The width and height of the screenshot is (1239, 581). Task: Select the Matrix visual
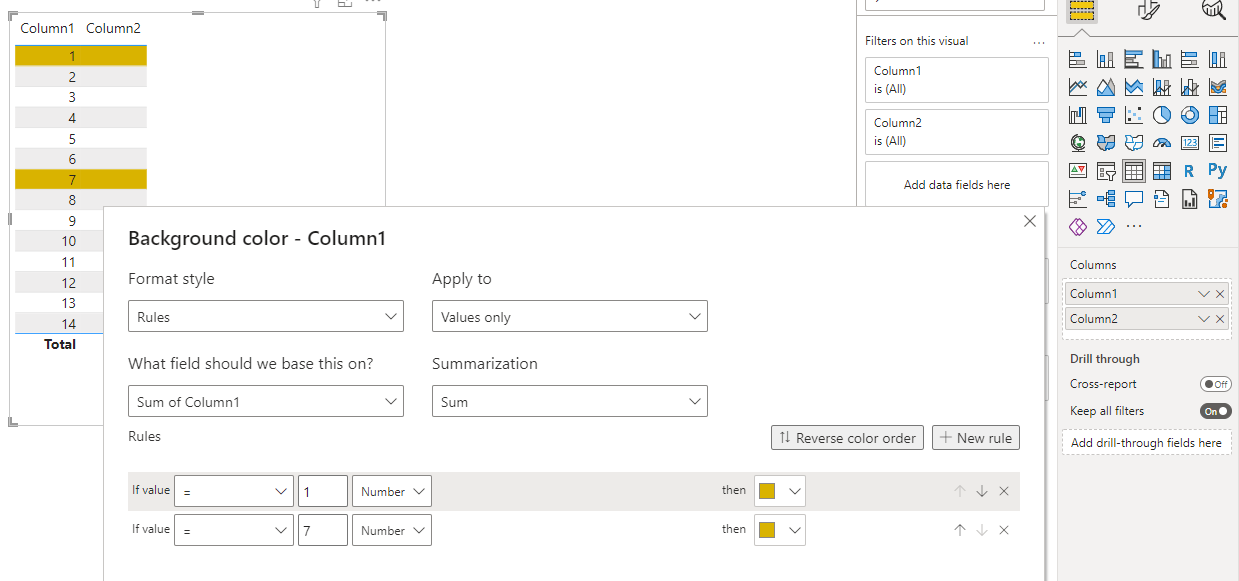(x=1161, y=171)
